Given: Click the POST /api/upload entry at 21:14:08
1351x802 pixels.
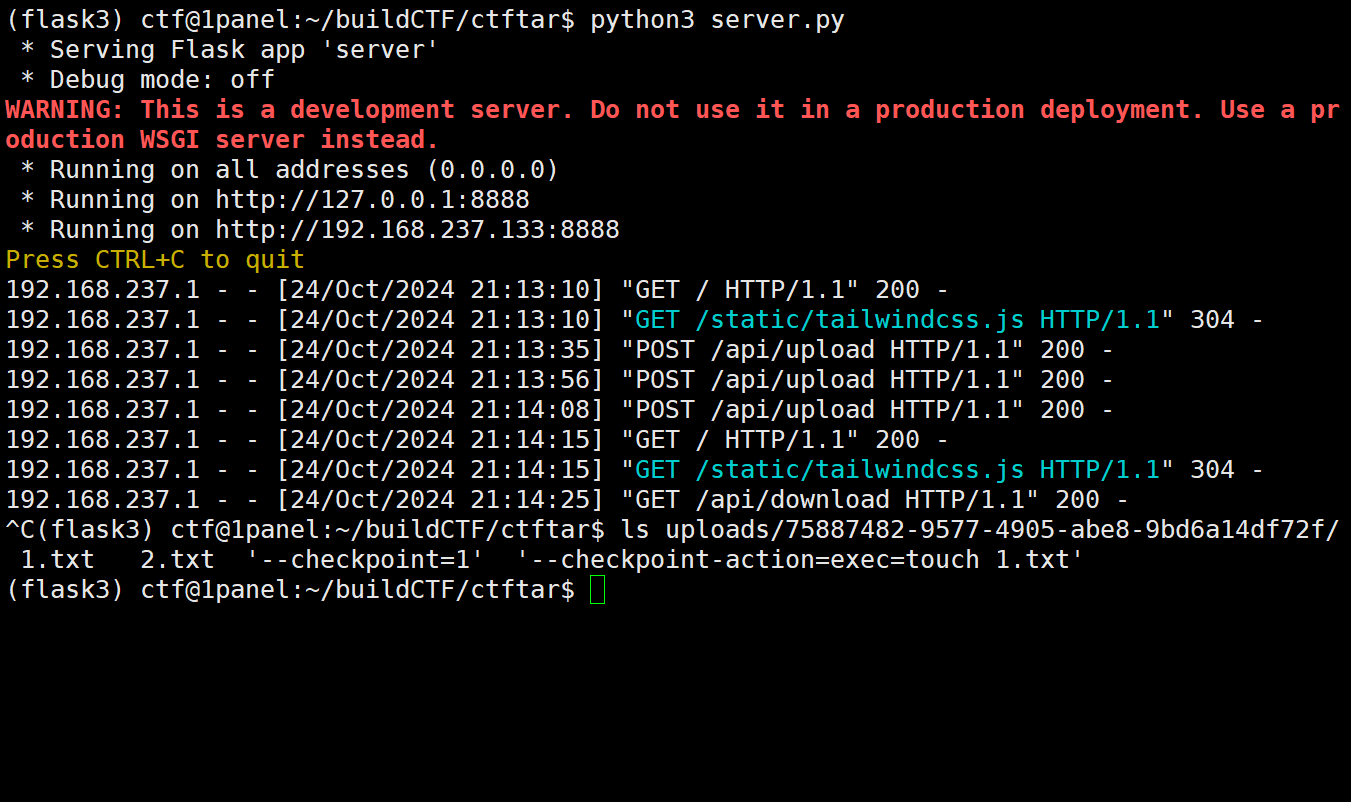Looking at the screenshot, I should (x=822, y=410).
